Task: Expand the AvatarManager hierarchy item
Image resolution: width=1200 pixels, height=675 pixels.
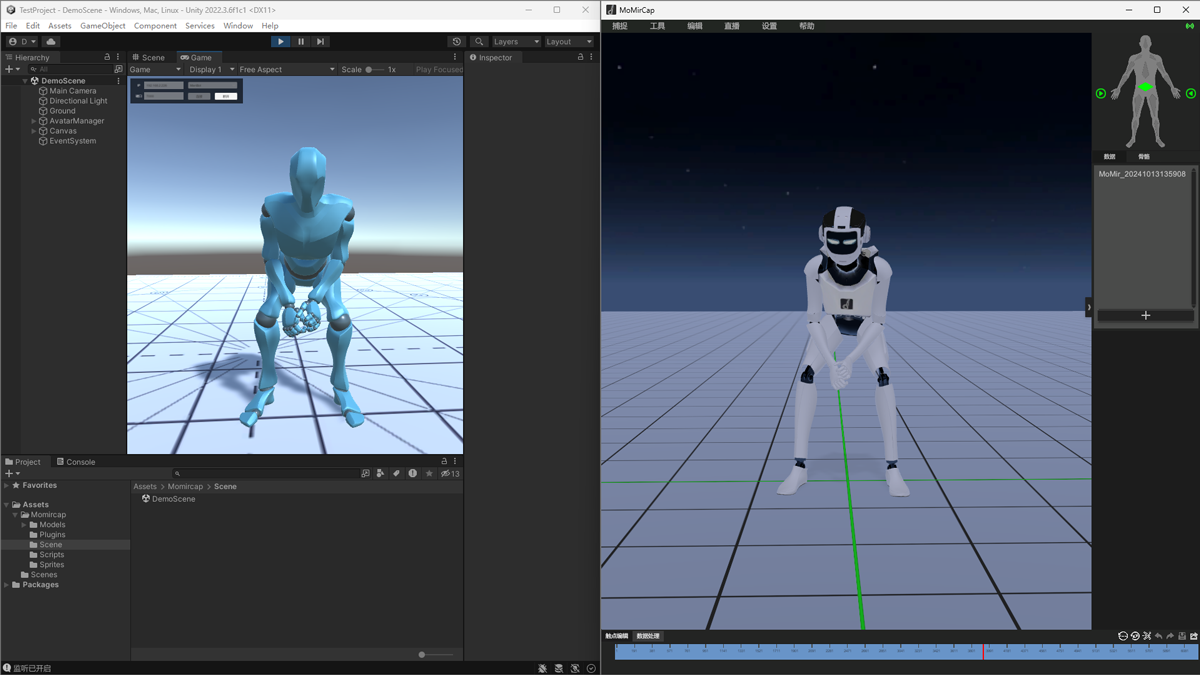Action: click(34, 121)
